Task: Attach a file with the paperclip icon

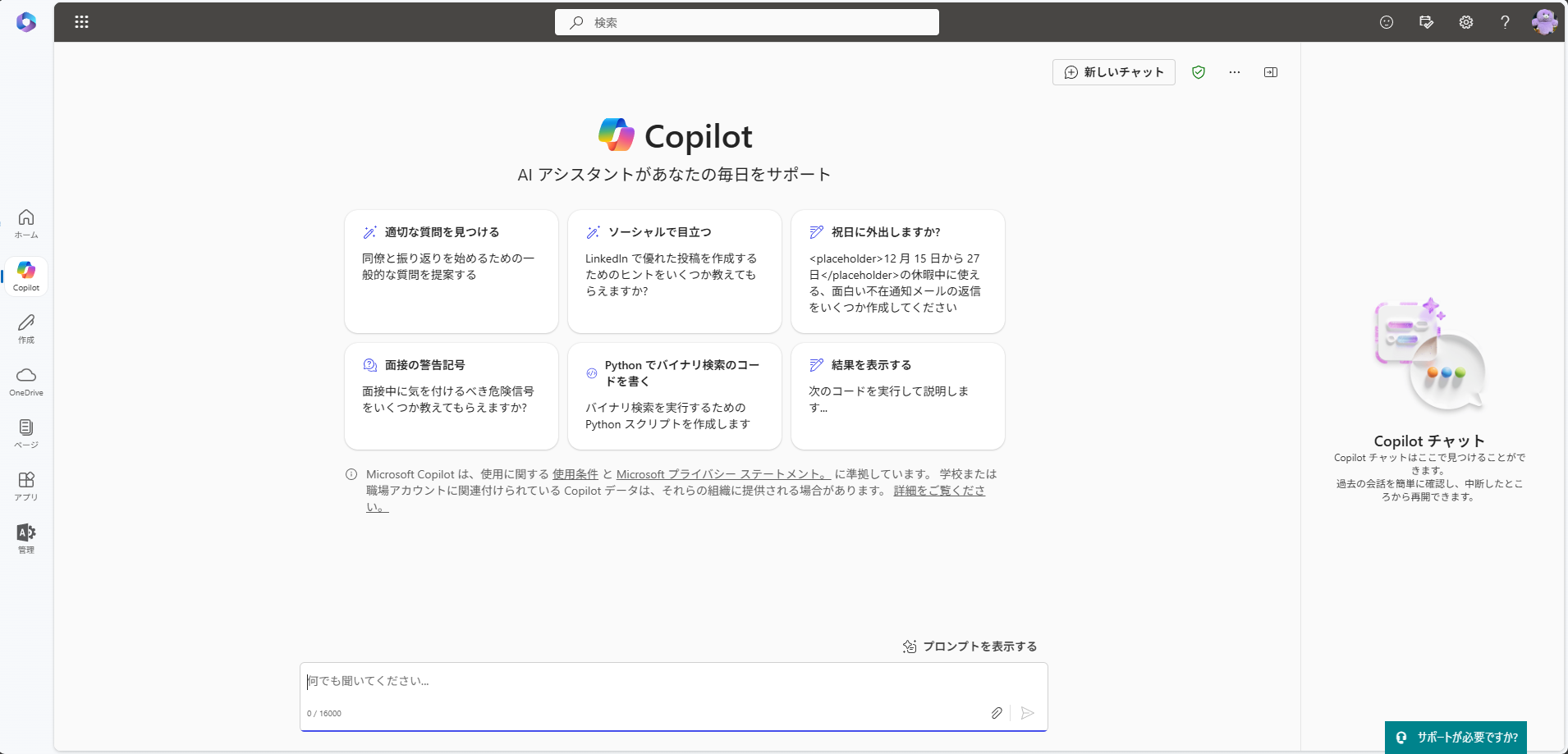Action: (x=997, y=713)
